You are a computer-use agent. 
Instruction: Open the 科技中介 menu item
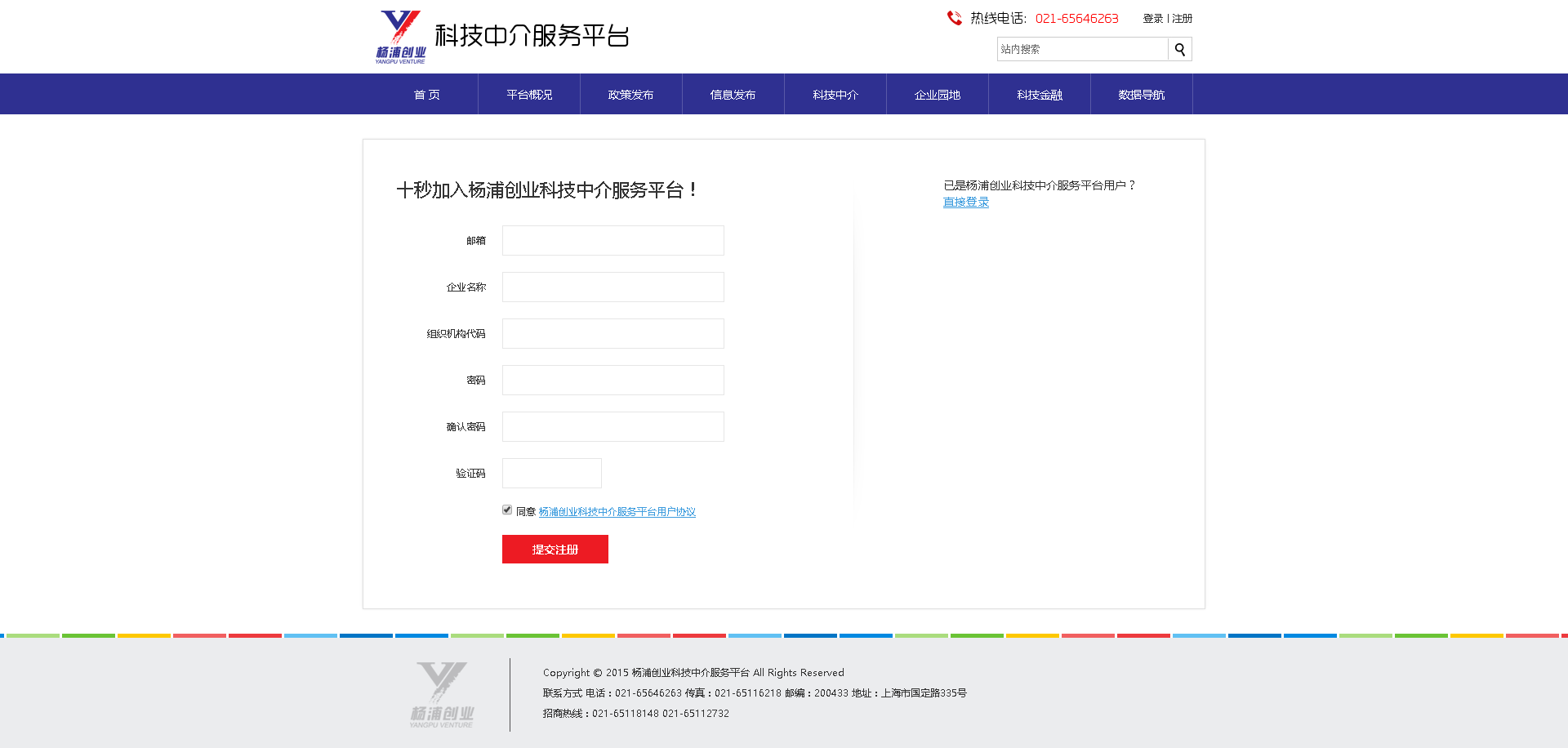(835, 95)
